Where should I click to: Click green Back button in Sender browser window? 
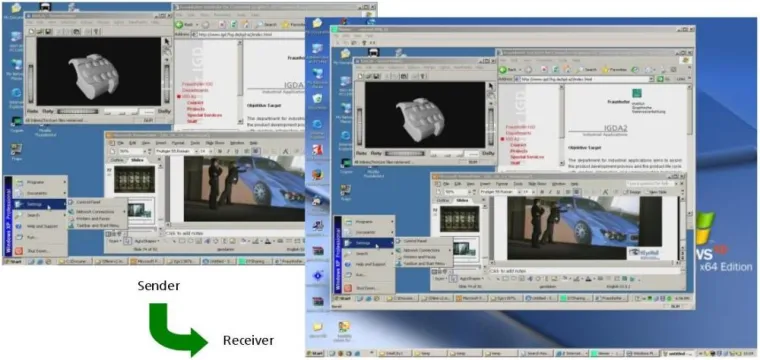click(x=179, y=24)
